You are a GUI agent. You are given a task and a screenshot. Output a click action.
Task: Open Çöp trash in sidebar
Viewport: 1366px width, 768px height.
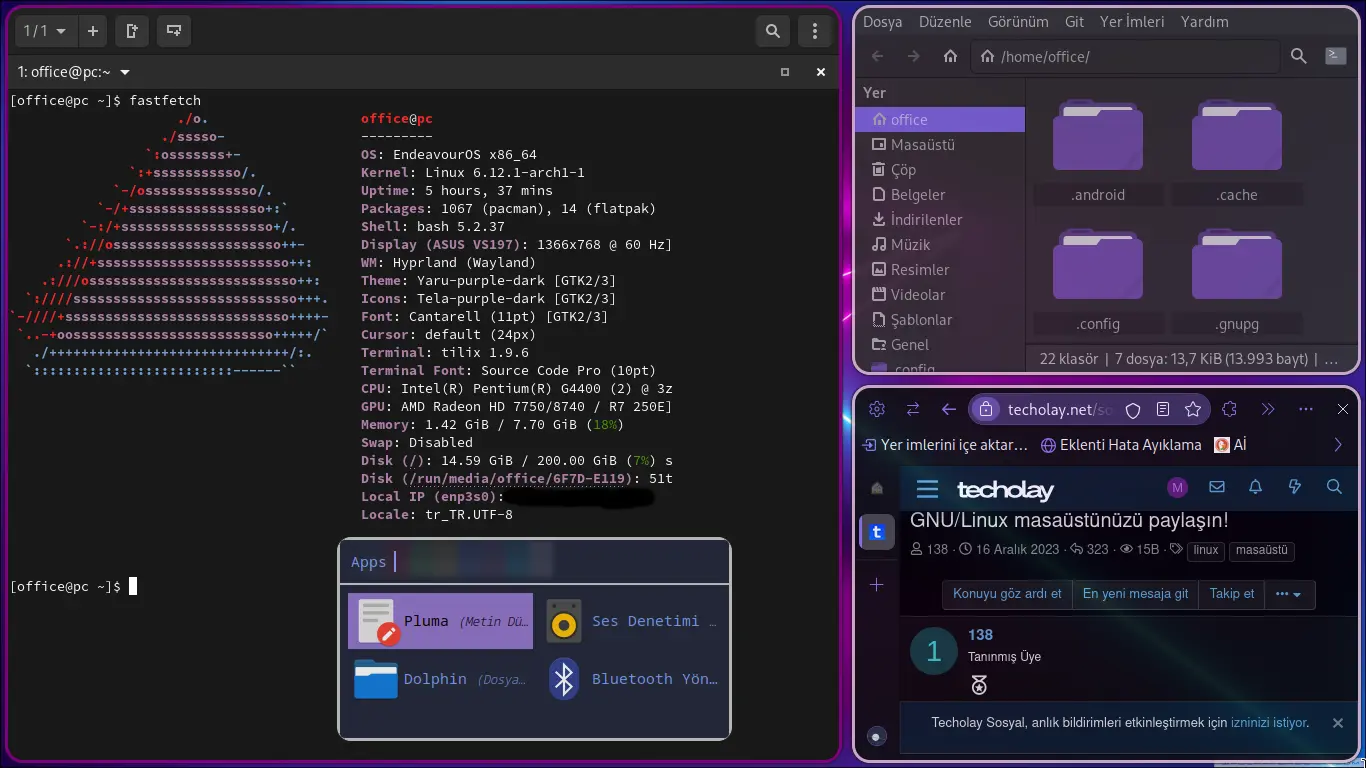coord(940,169)
